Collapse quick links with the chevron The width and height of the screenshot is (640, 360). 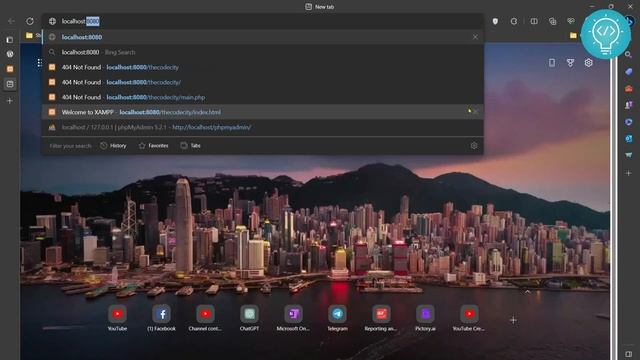[x=527, y=291]
